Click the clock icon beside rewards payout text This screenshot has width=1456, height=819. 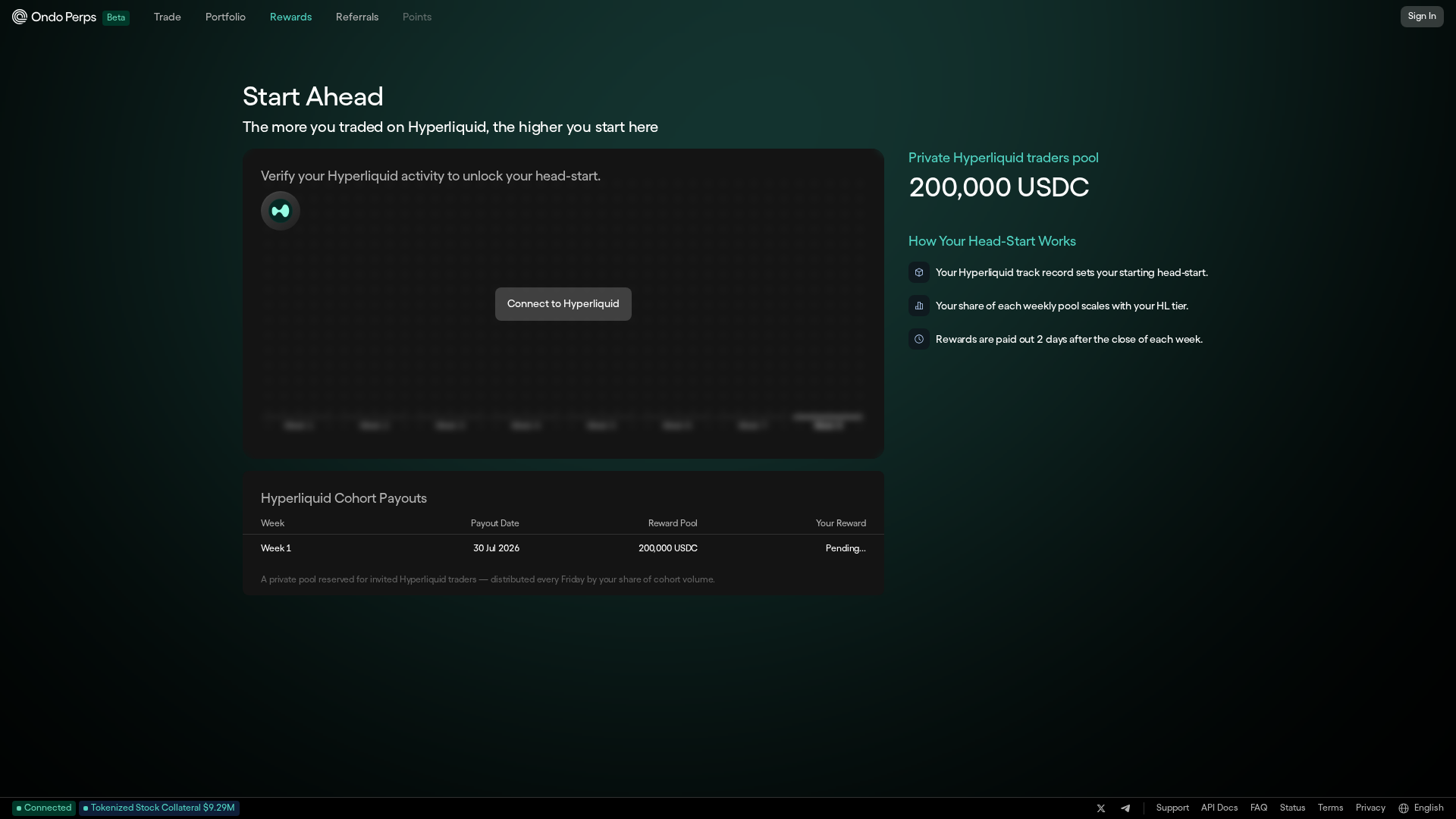(x=919, y=339)
